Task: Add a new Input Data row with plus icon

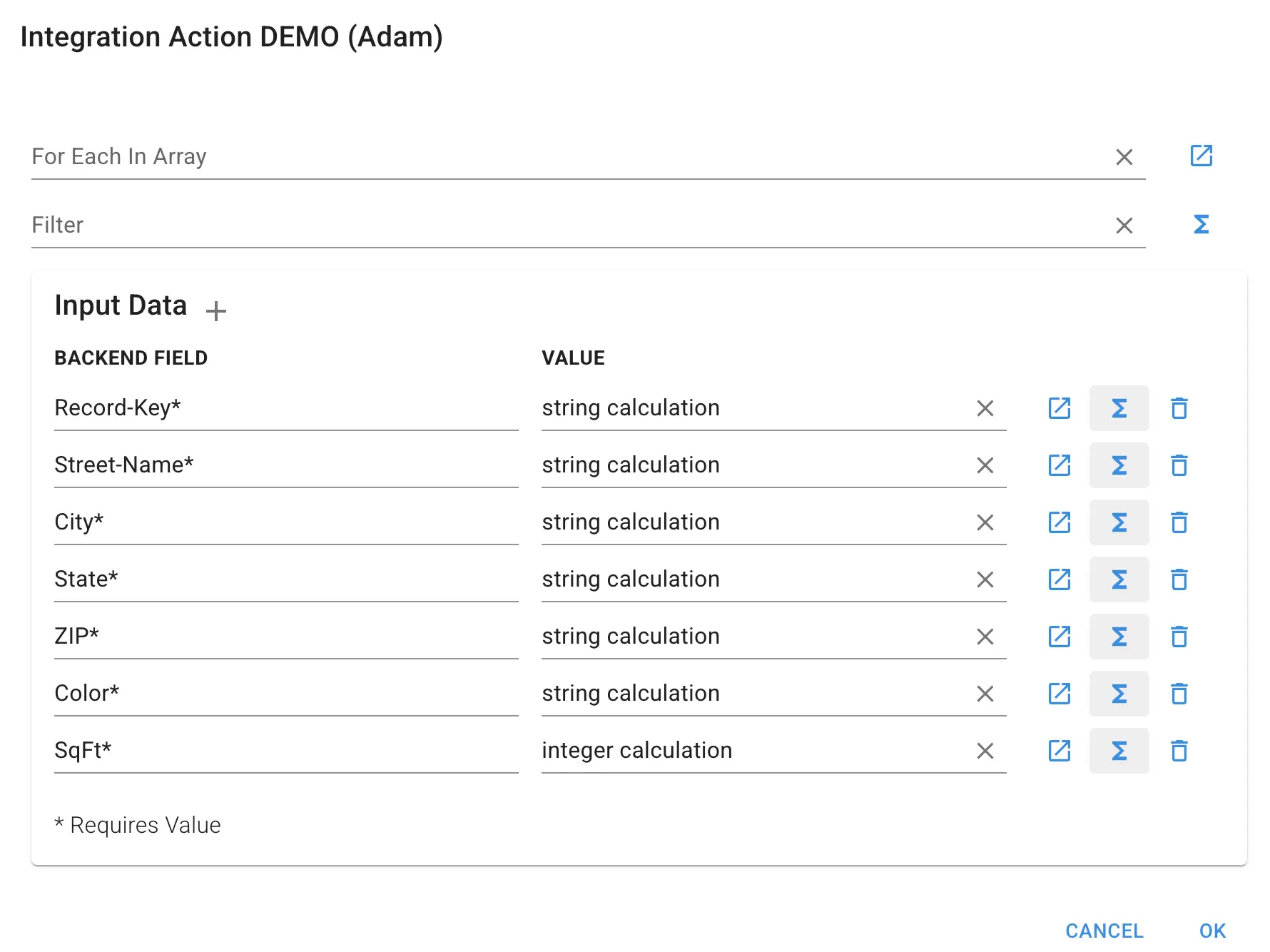Action: (215, 310)
